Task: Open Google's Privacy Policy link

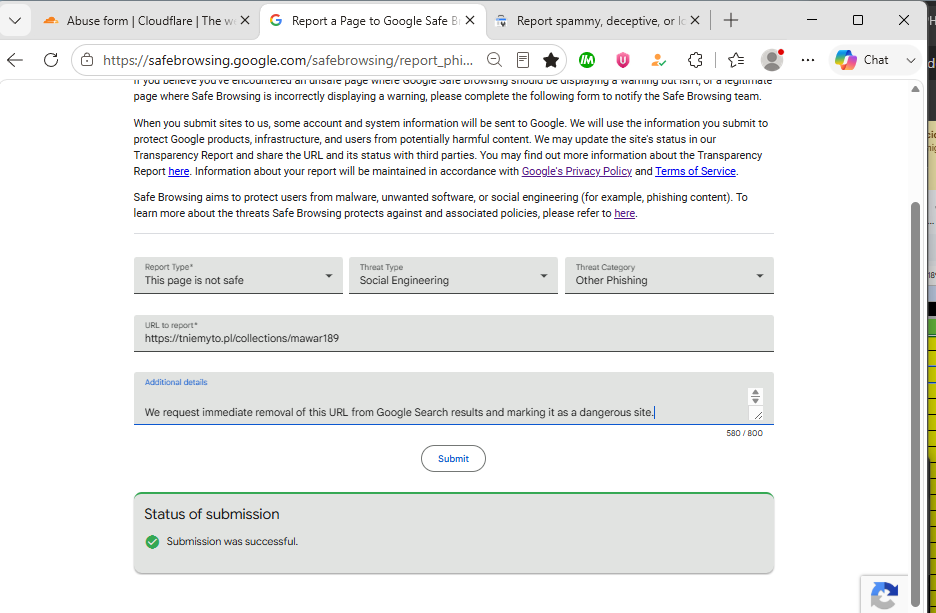Action: pos(577,171)
